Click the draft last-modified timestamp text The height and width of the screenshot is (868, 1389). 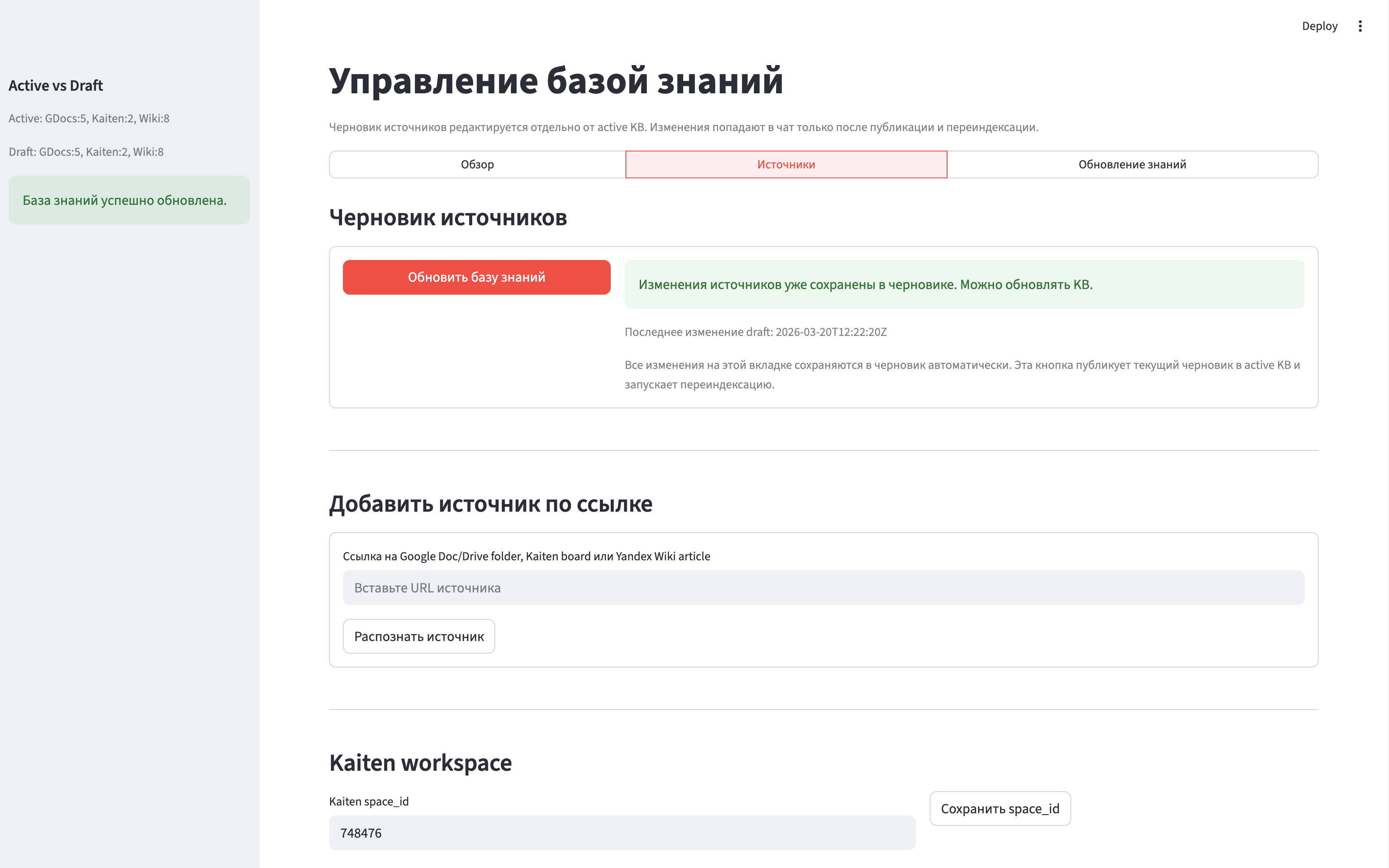(755, 332)
